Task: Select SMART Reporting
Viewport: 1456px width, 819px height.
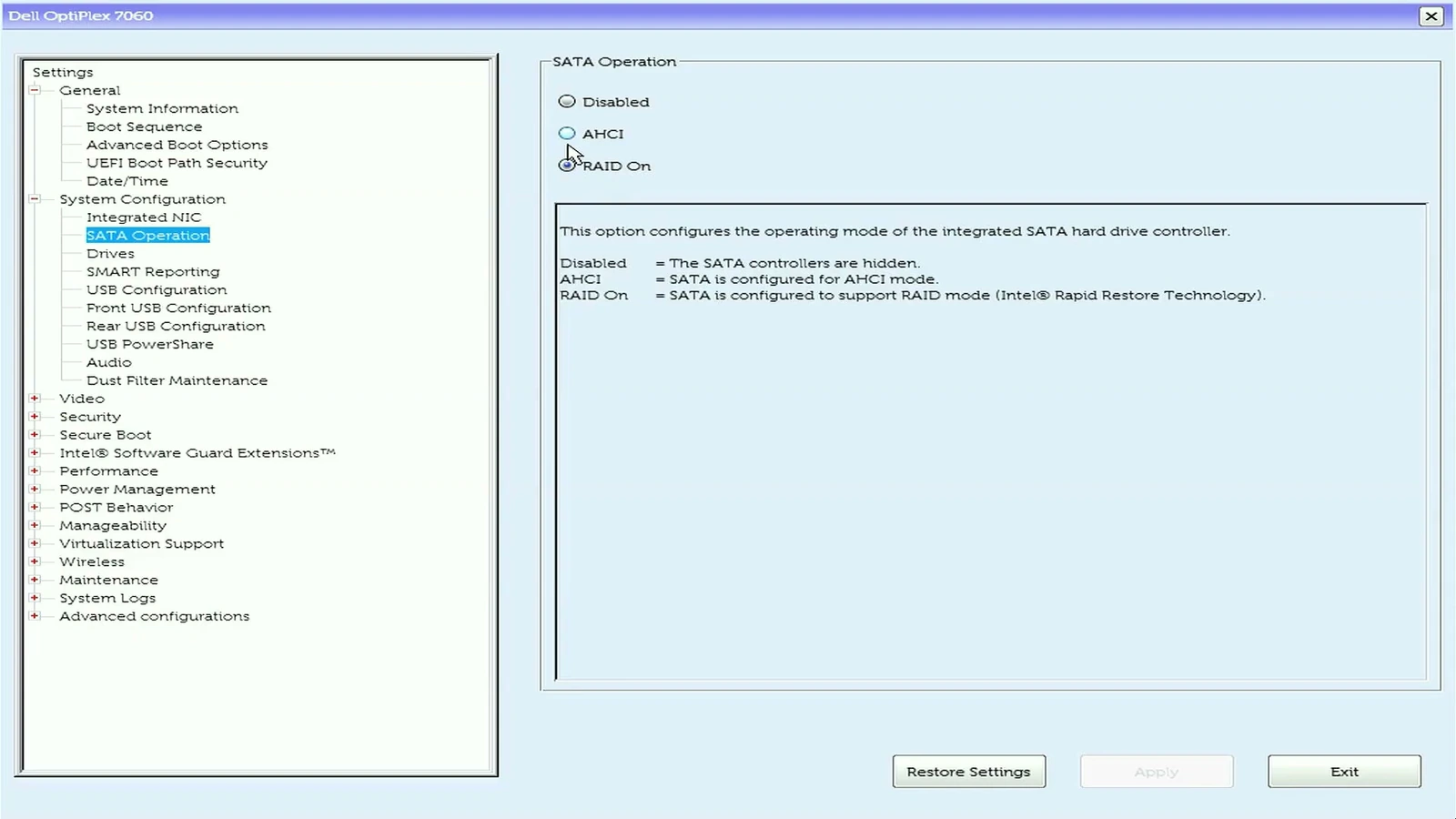Action: (153, 272)
